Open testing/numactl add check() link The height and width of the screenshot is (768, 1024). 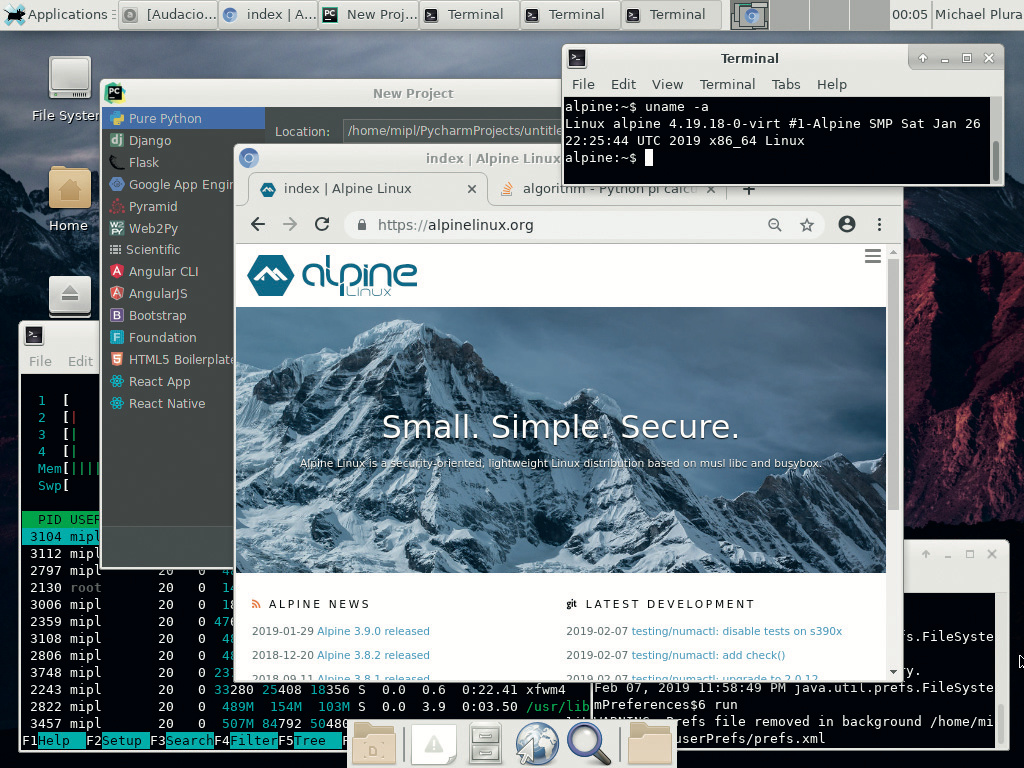[x=708, y=655]
